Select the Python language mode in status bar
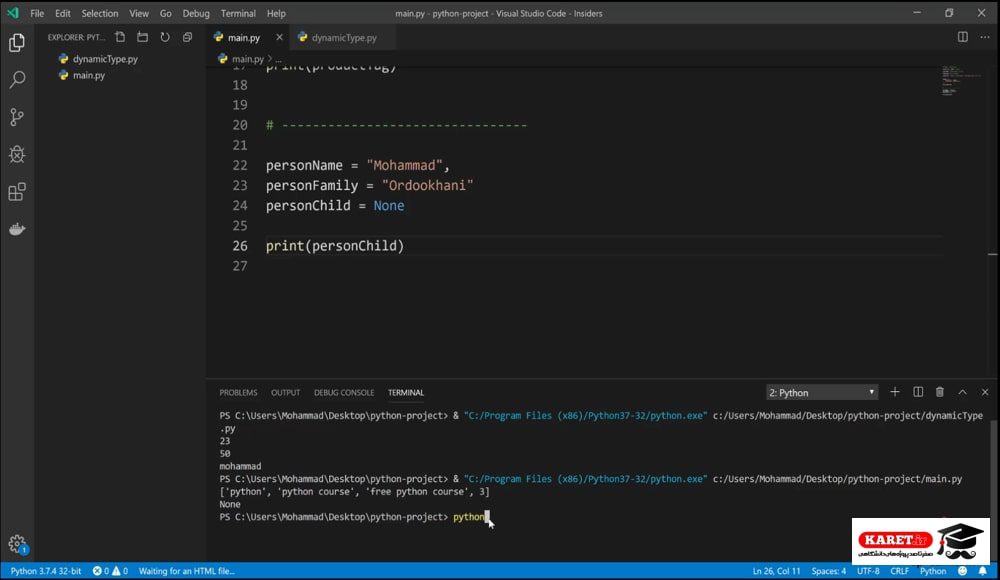The width and height of the screenshot is (1000, 580). coord(933,571)
